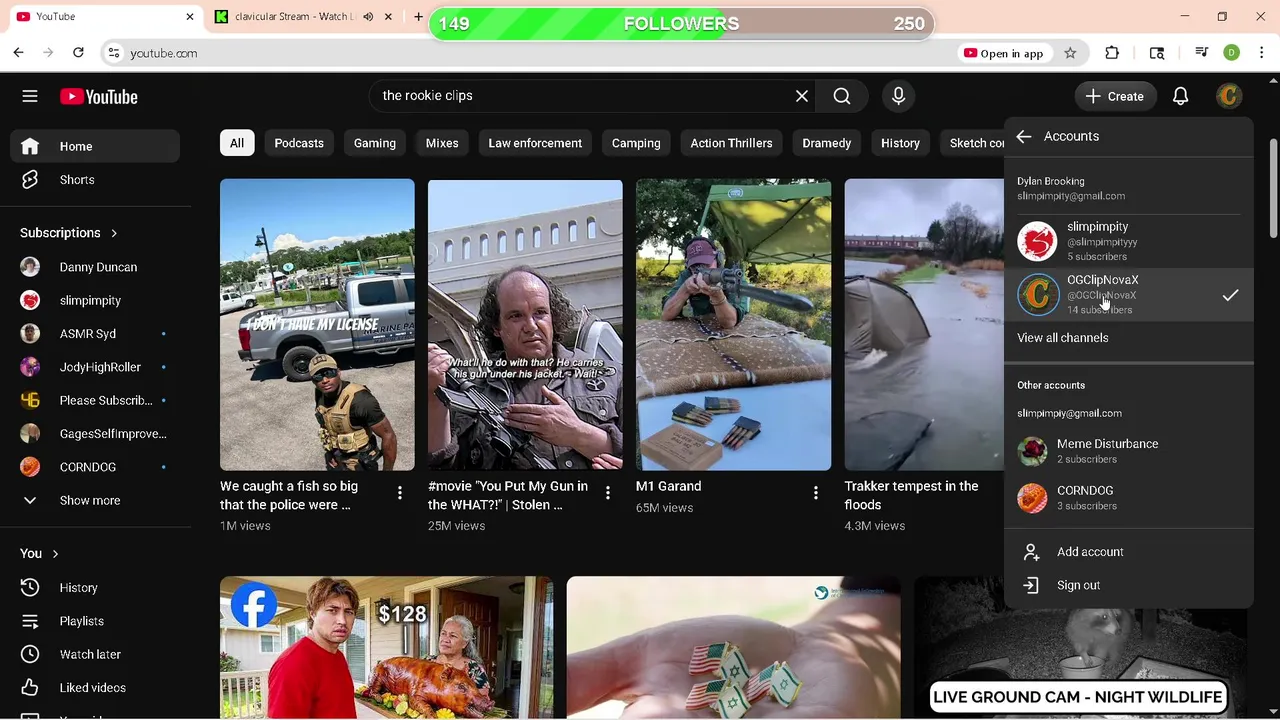Viewport: 1280px width, 720px height.
Task: Clear the search box with X
Action: pyautogui.click(x=802, y=96)
